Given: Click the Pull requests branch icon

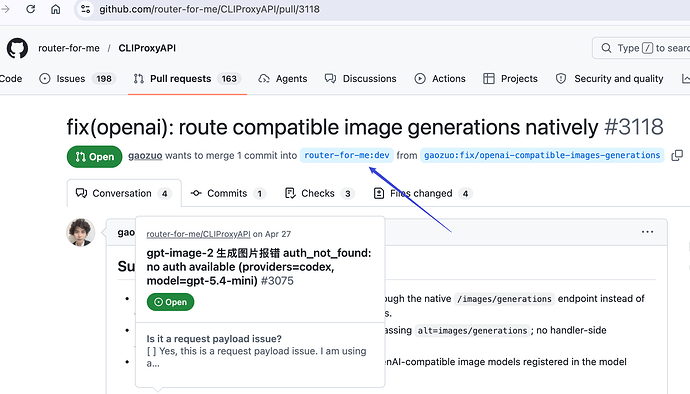Looking at the screenshot, I should click(139, 79).
